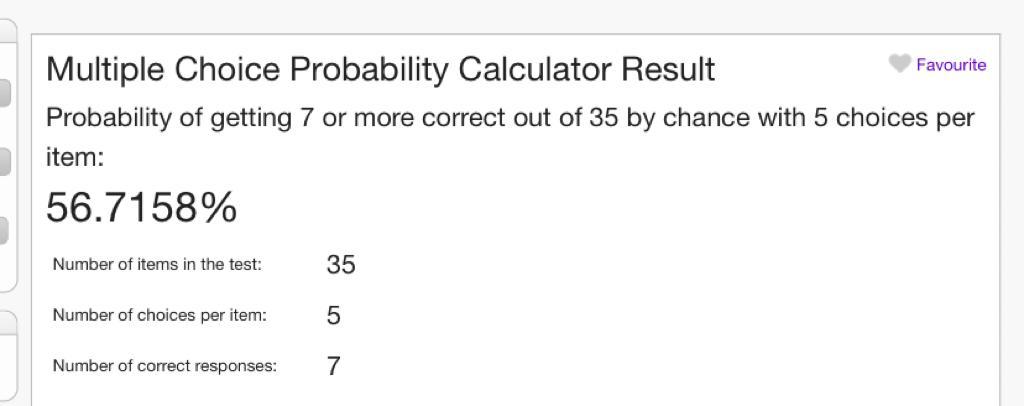Click the grey heart Favourite icon
The width and height of the screenshot is (1024, 406).
tap(899, 63)
